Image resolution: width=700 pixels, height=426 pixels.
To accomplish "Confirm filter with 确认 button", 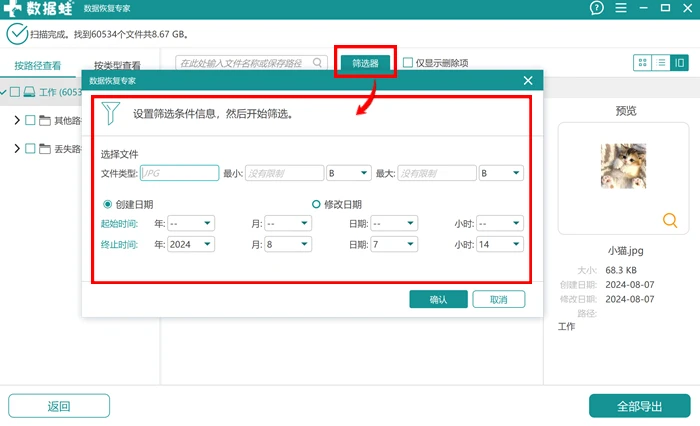I will coord(438,299).
